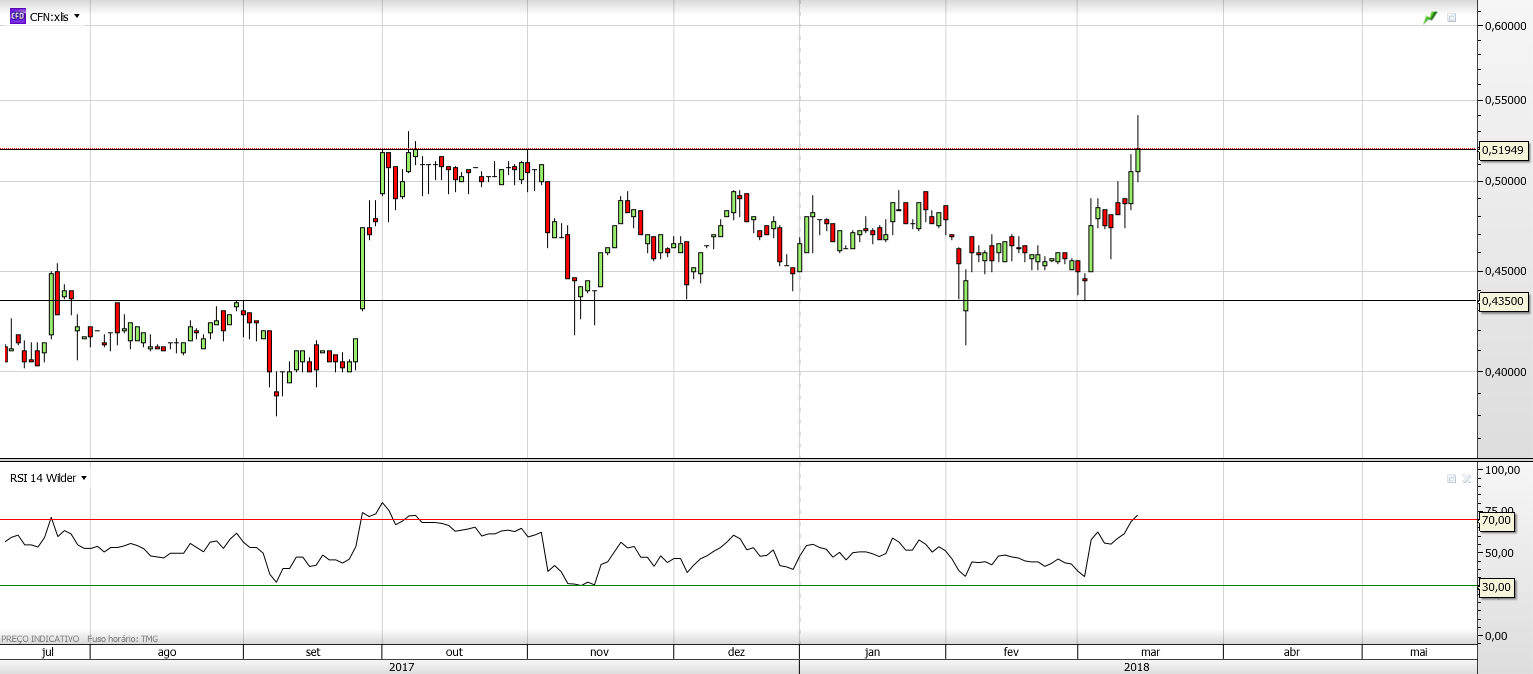This screenshot has width=1533, height=674.
Task: Click the 0,60000 price axis value
Action: pyautogui.click(x=1505, y=26)
